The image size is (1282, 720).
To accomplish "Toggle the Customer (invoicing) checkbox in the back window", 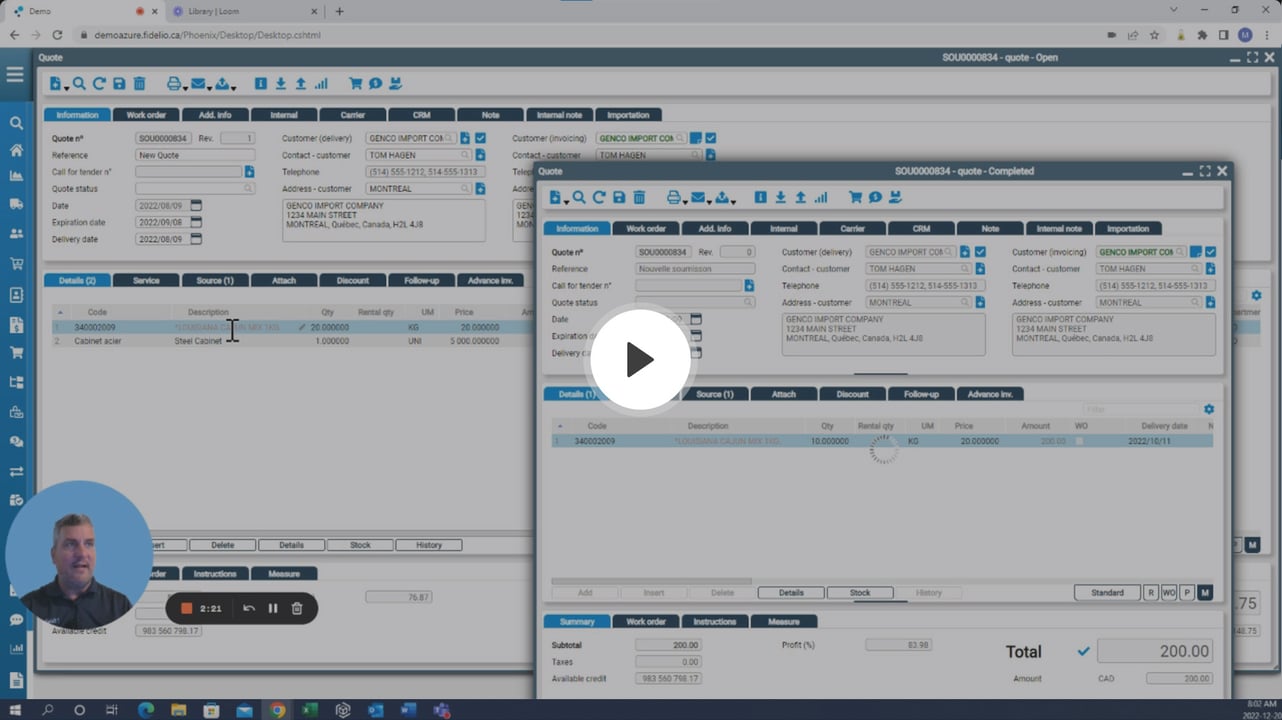I will tap(710, 138).
